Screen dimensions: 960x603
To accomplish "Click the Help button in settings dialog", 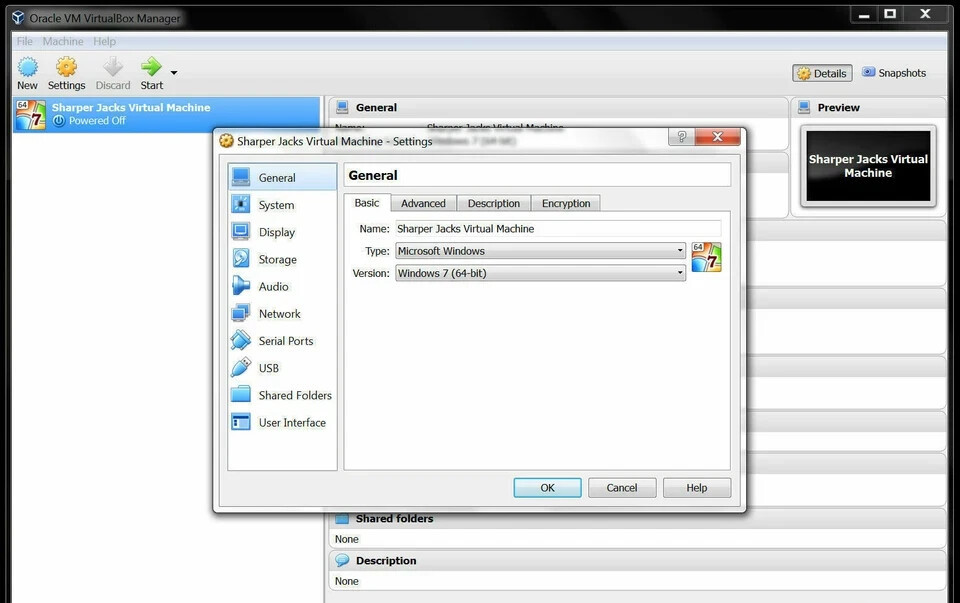I will point(696,488).
